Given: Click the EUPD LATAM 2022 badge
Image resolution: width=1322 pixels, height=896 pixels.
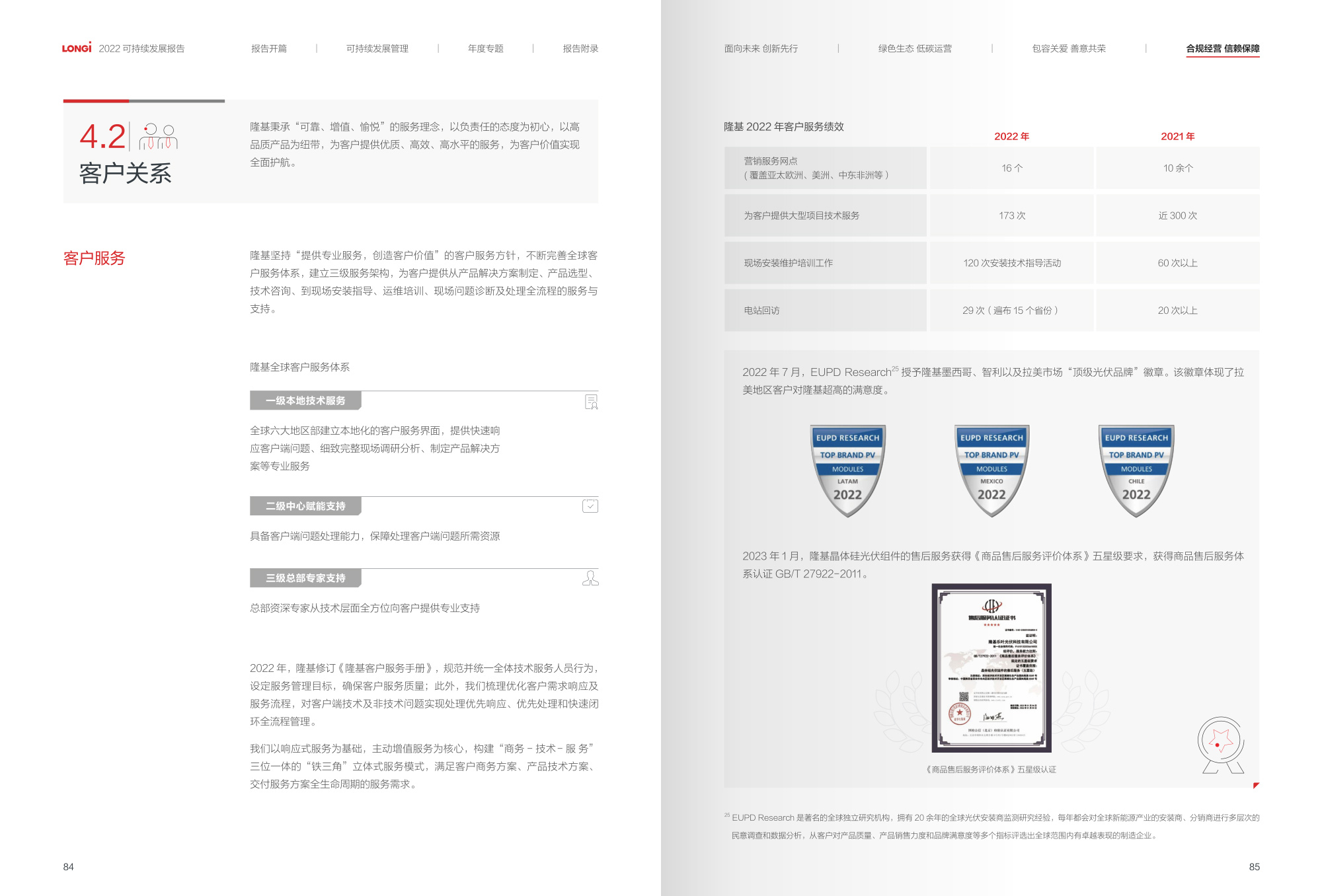Looking at the screenshot, I should coord(847,470).
